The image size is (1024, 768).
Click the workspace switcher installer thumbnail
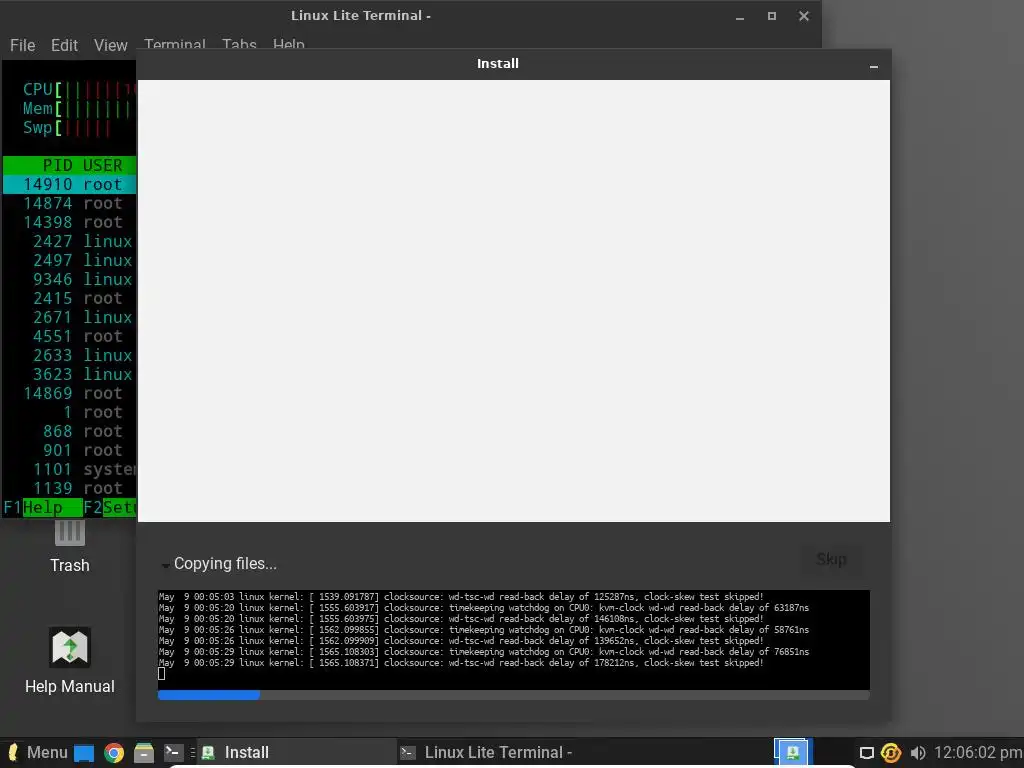(792, 752)
